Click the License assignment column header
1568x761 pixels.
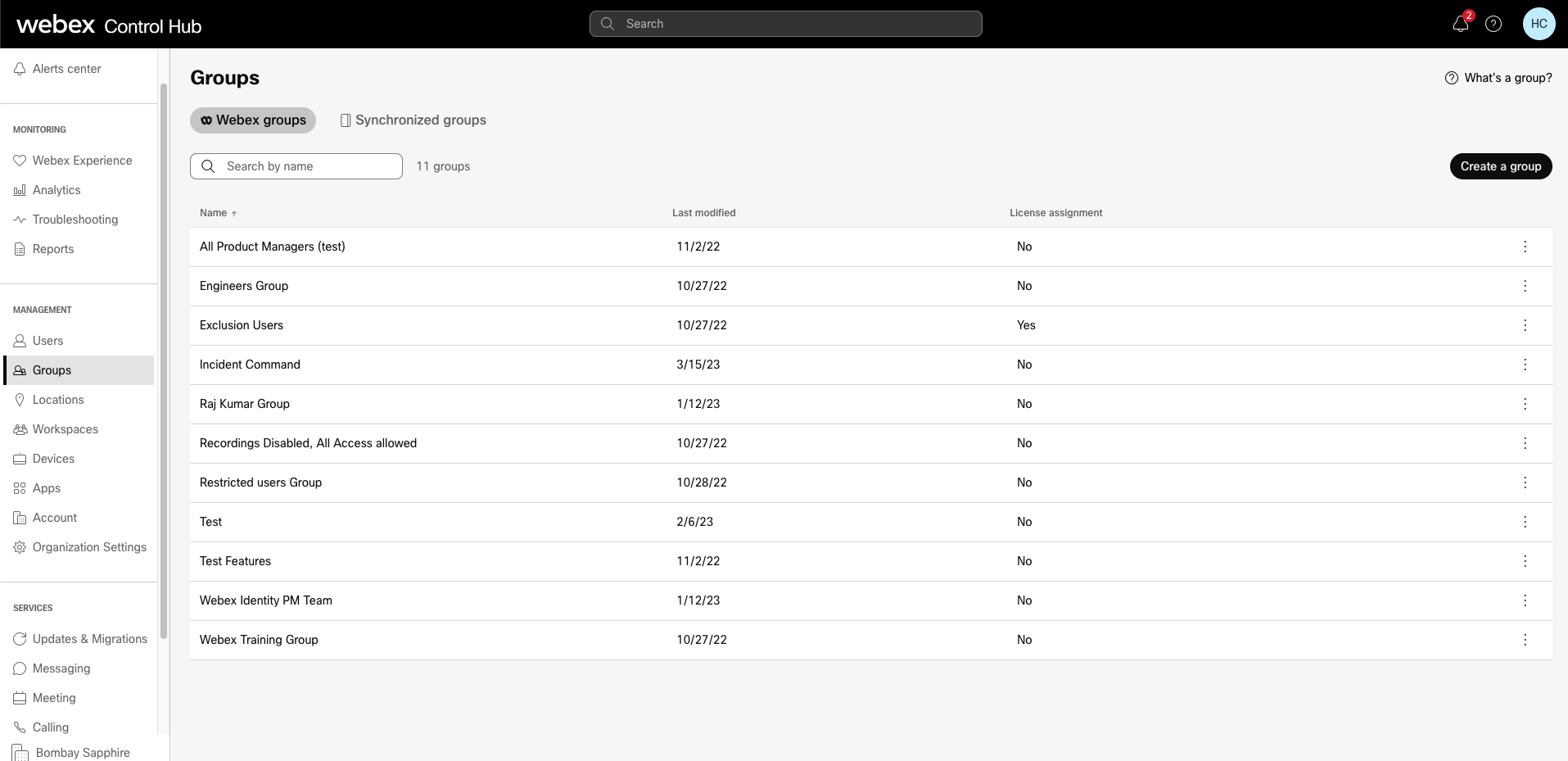pyautogui.click(x=1056, y=213)
